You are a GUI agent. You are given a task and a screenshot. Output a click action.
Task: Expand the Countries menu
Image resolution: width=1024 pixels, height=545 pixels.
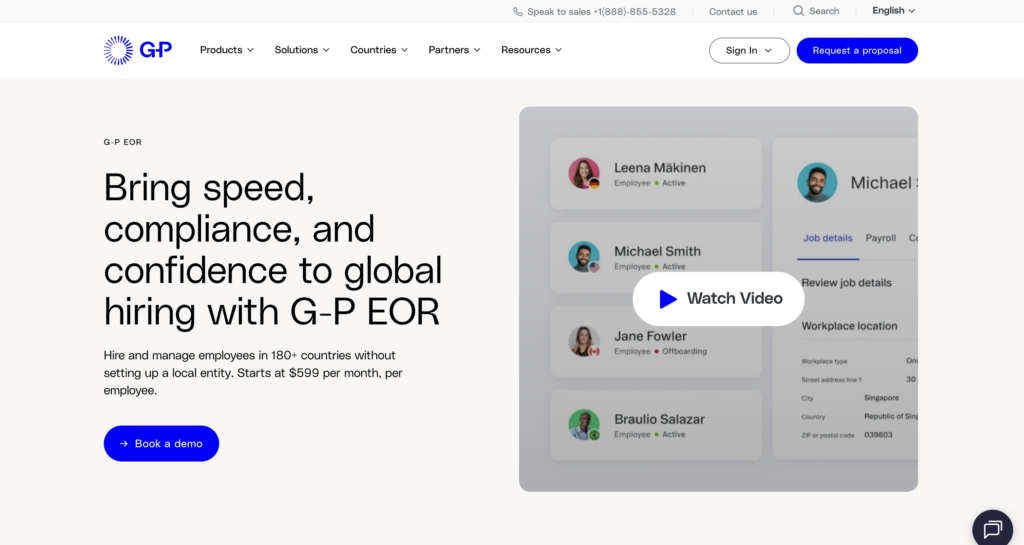click(x=379, y=50)
